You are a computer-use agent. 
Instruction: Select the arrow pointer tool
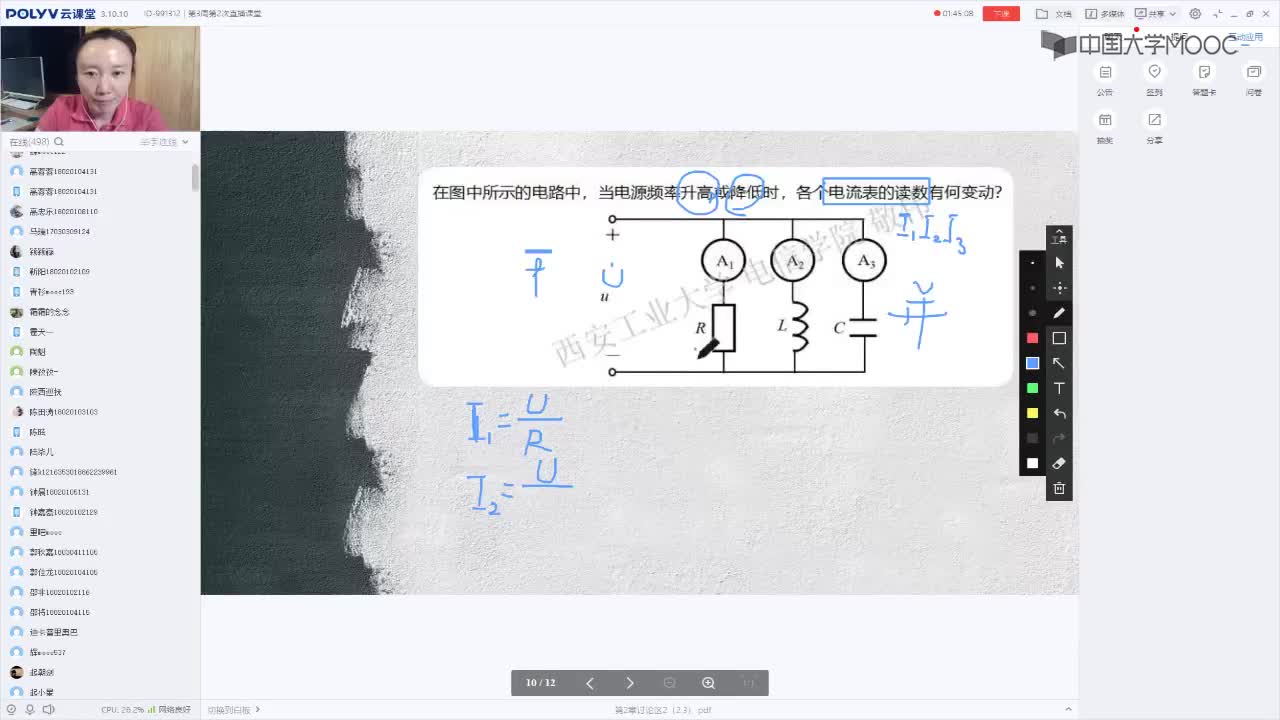click(x=1059, y=263)
